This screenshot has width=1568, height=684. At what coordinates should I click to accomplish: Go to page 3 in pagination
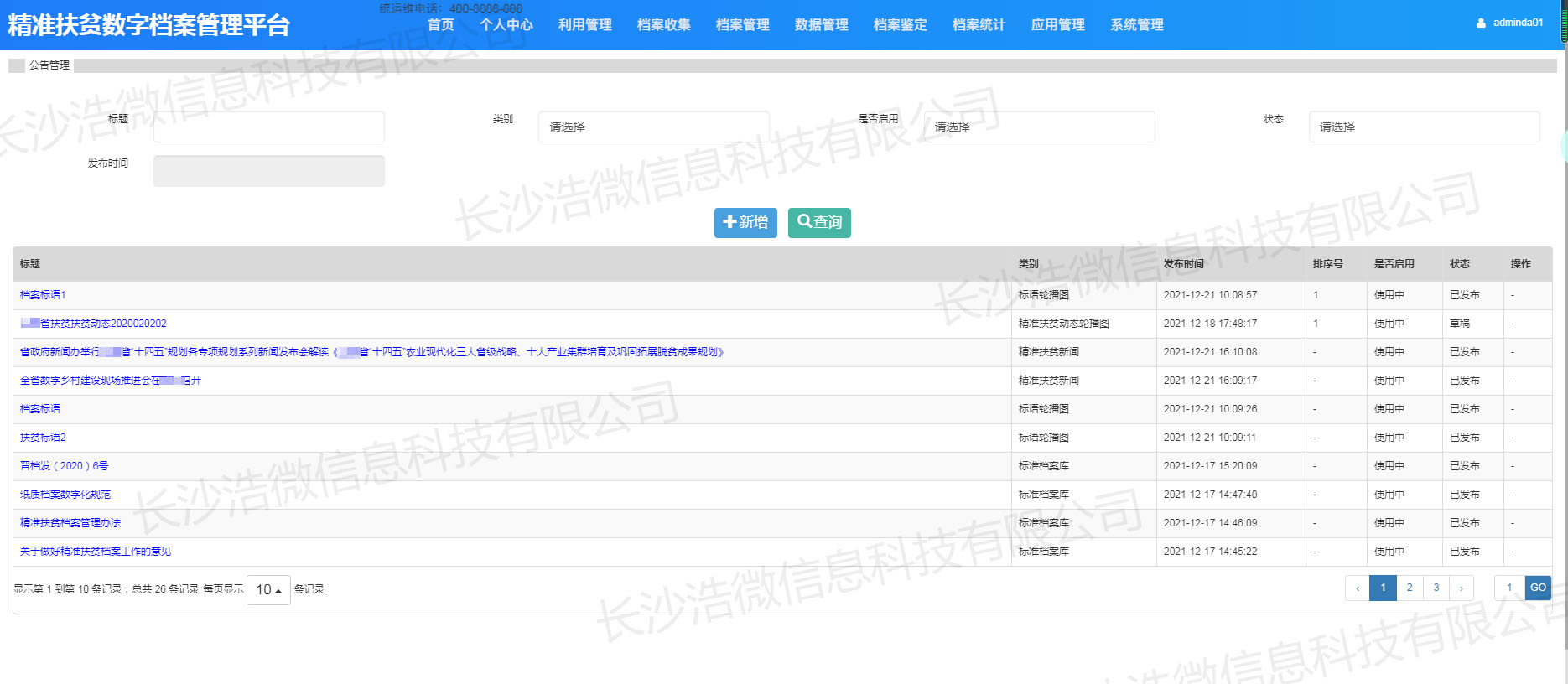tap(1436, 588)
